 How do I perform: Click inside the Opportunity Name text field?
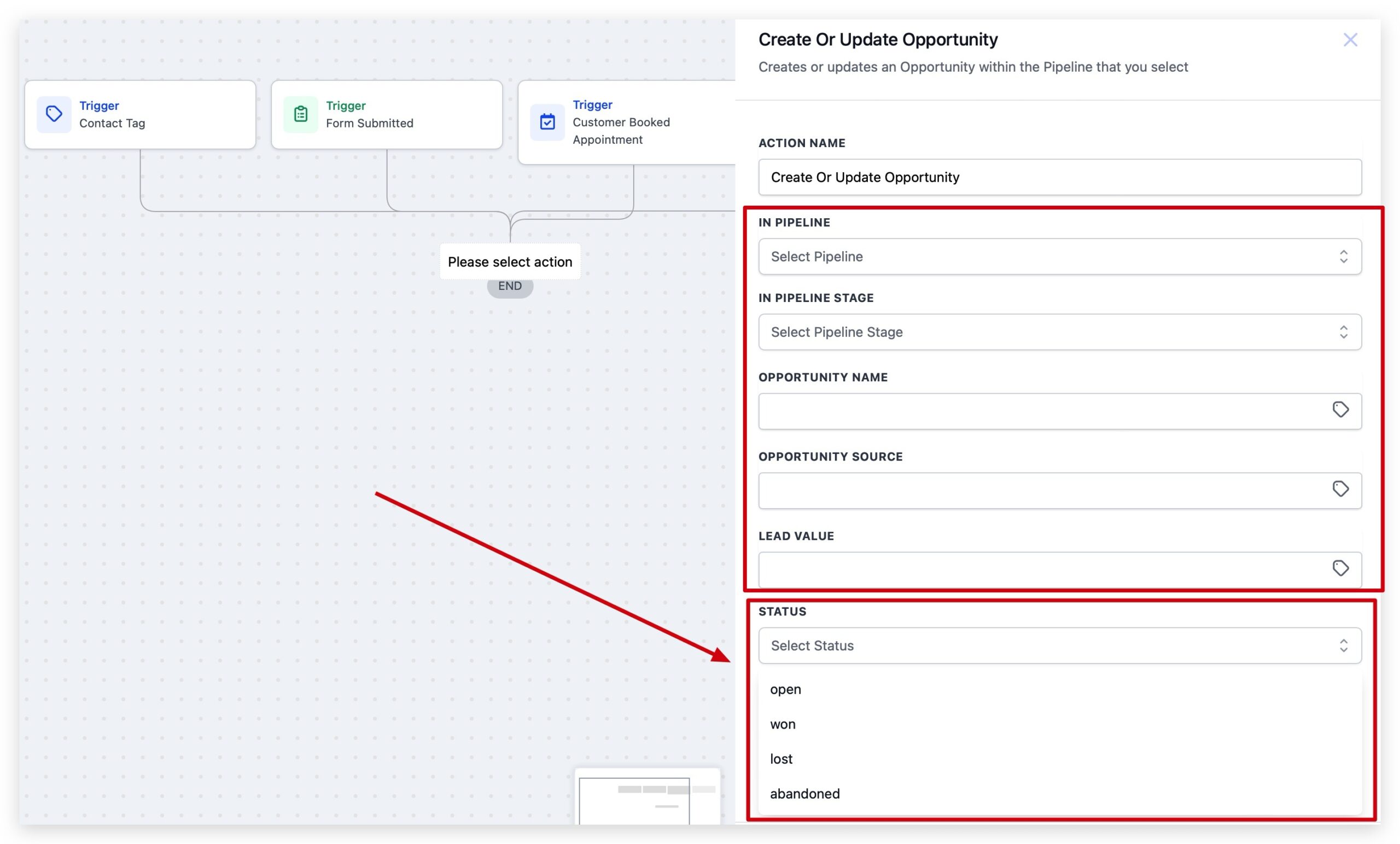coord(1023,410)
